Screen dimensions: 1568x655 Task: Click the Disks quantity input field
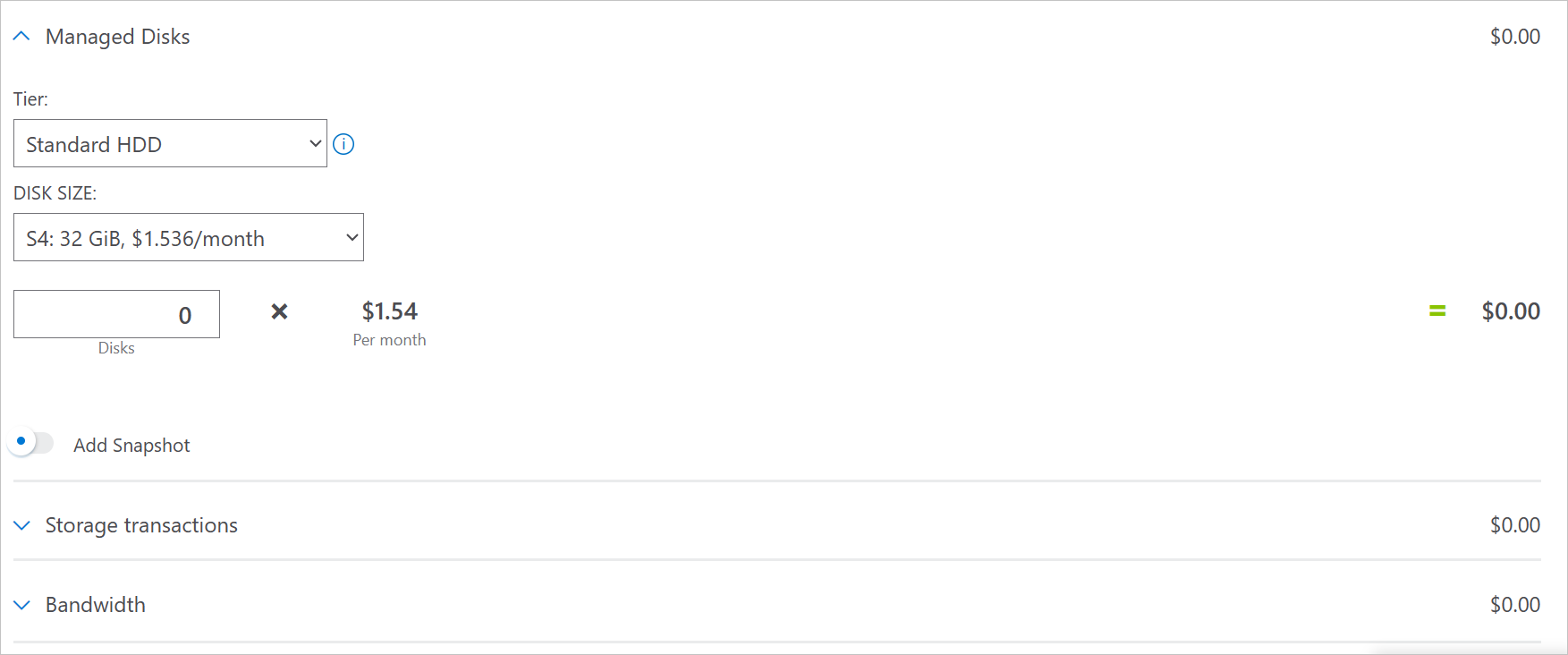click(116, 315)
